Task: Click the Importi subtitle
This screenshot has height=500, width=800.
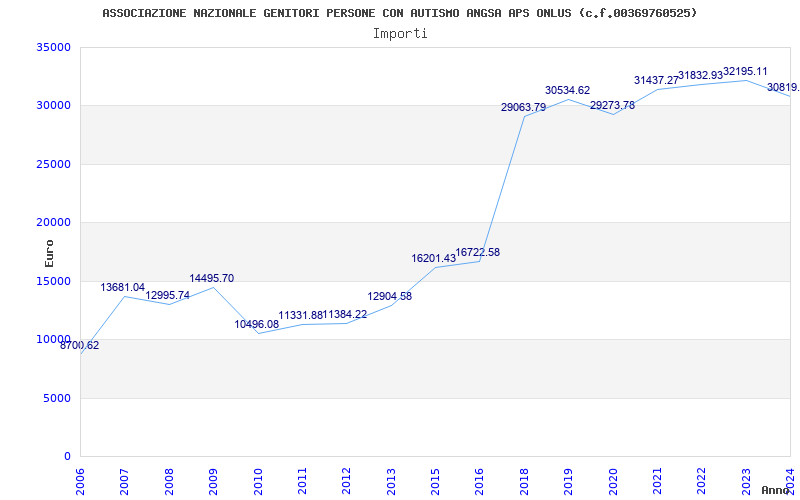Action: [x=400, y=34]
